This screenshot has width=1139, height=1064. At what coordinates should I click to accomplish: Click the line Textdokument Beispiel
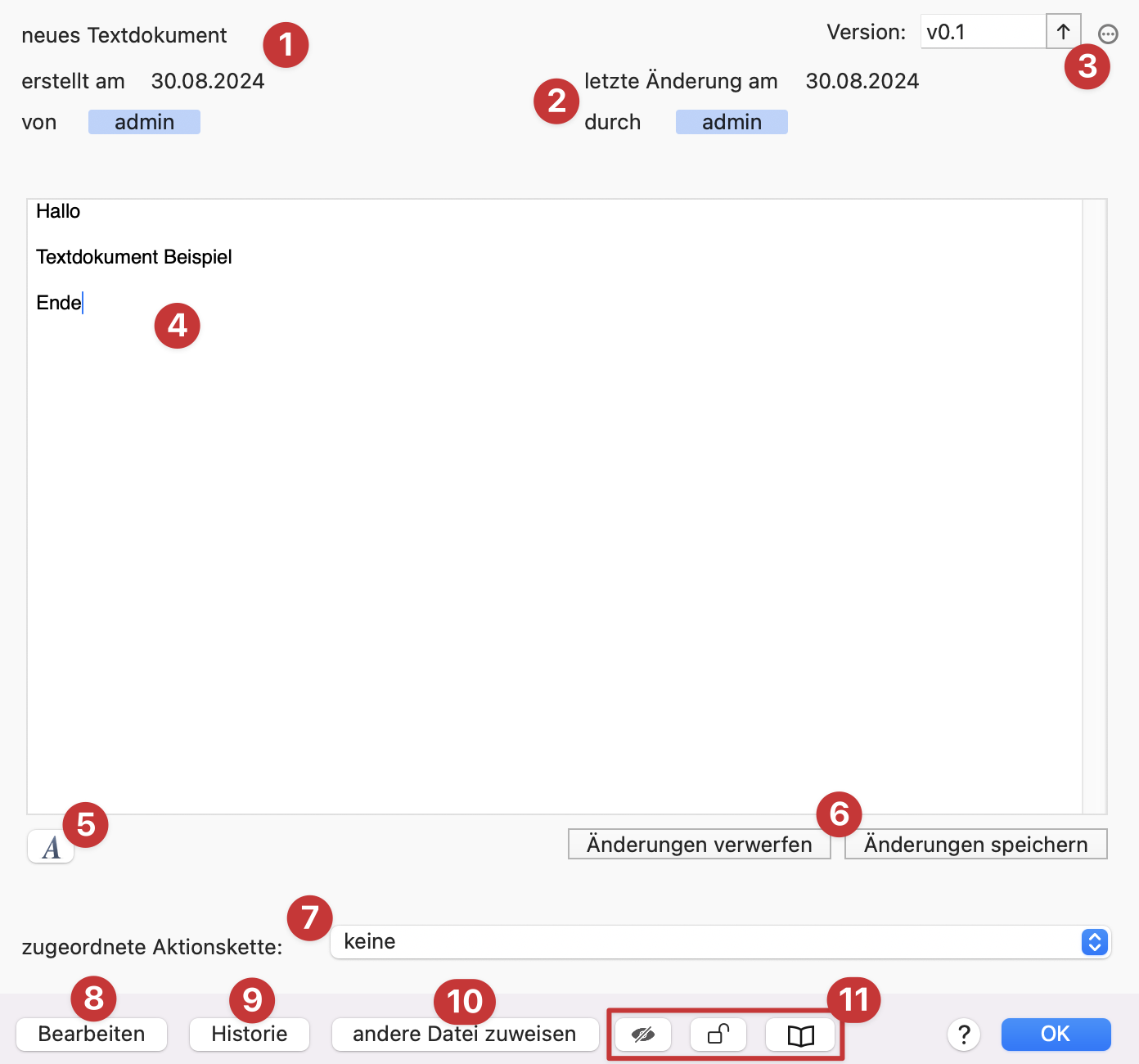click(x=134, y=257)
